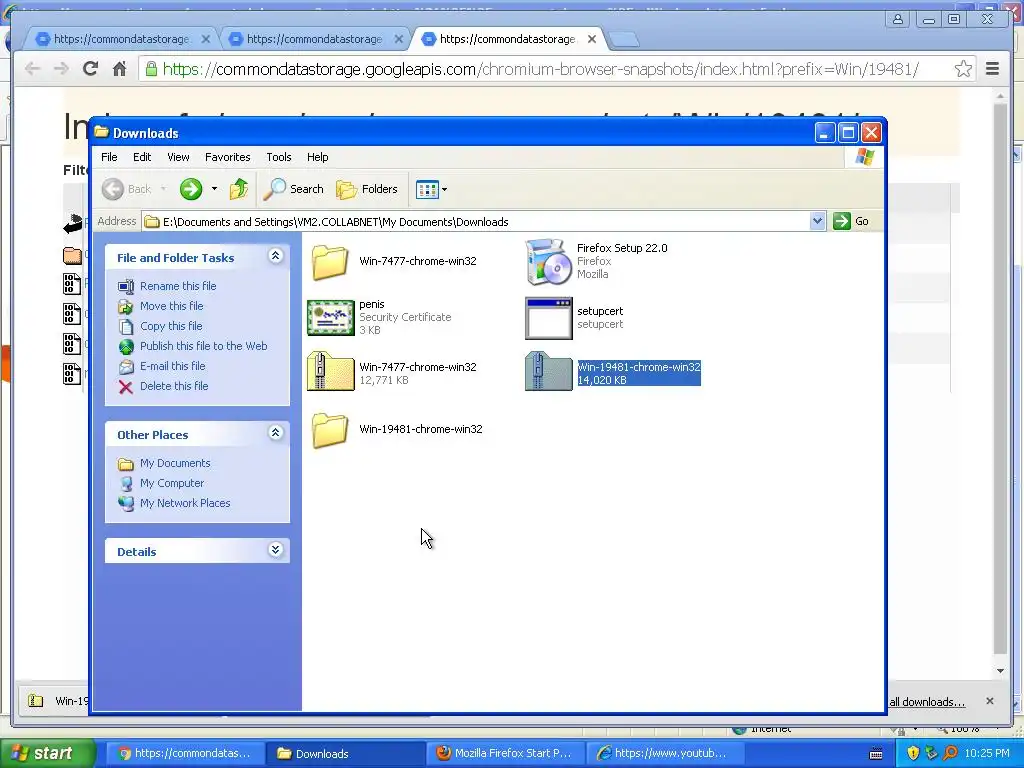Expand the address bar dropdown arrow

[x=817, y=221]
